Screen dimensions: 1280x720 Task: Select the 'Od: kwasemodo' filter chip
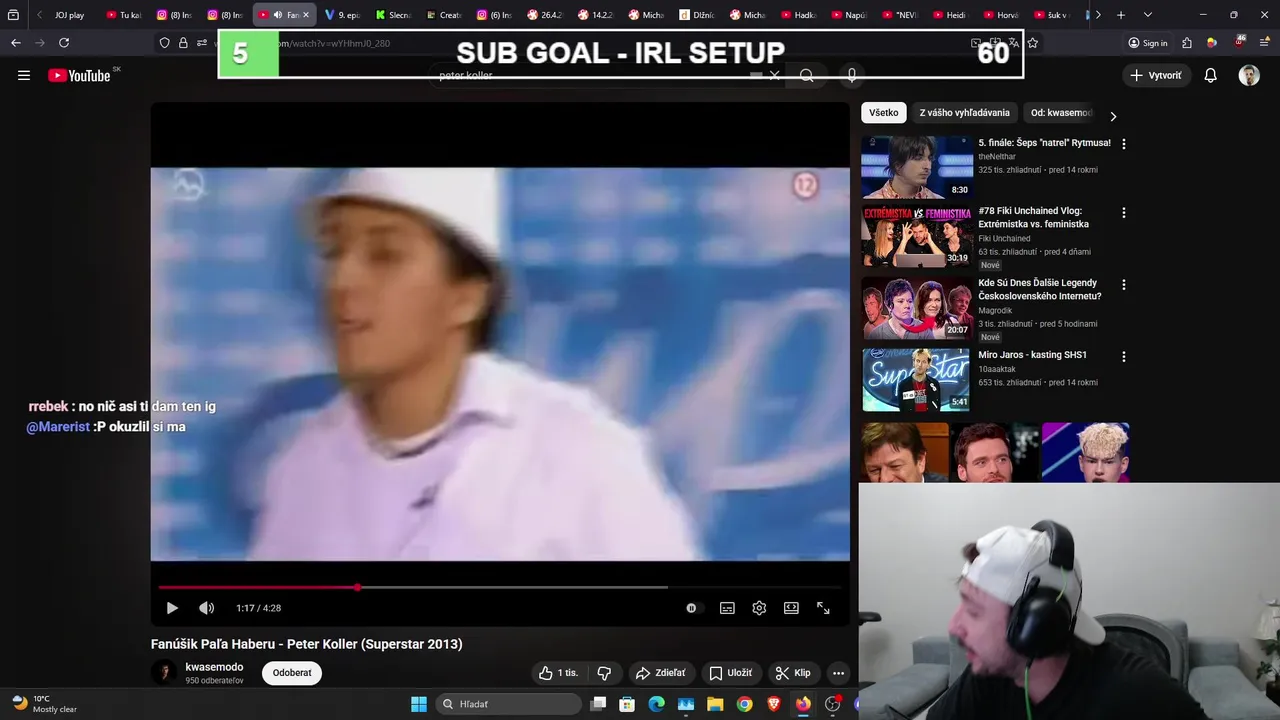tap(1061, 113)
